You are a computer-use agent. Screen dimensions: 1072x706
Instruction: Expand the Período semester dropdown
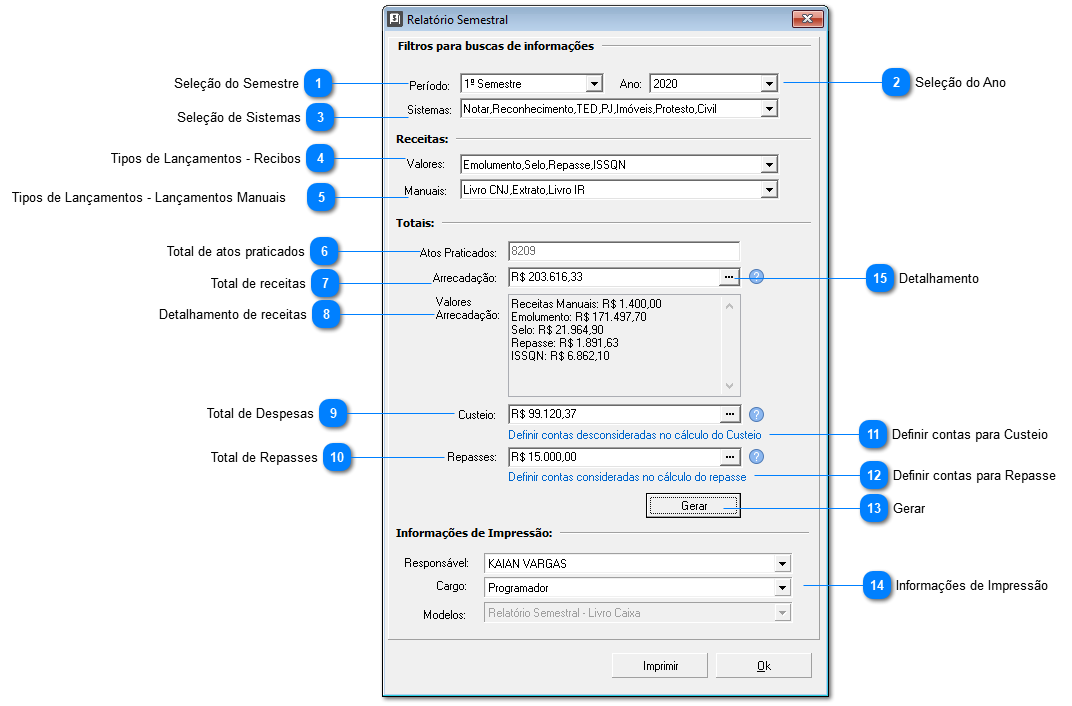click(x=593, y=84)
